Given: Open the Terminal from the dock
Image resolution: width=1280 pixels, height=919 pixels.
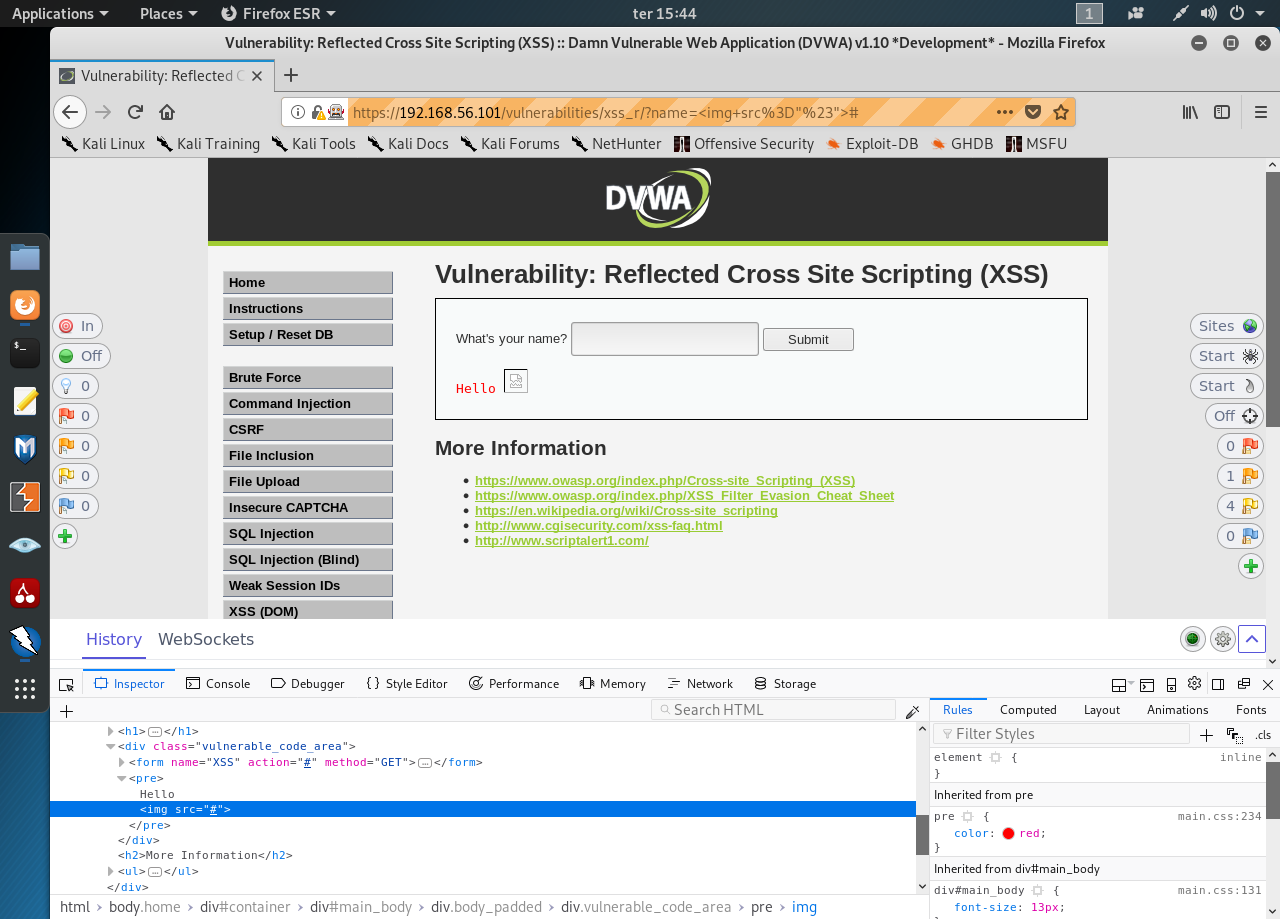Looking at the screenshot, I should tap(25, 352).
